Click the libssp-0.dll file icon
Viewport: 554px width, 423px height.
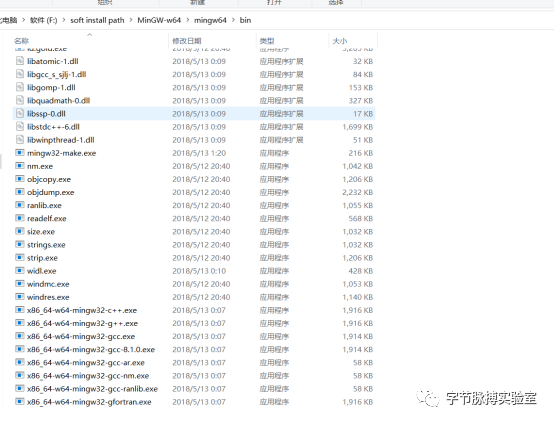click(20, 113)
